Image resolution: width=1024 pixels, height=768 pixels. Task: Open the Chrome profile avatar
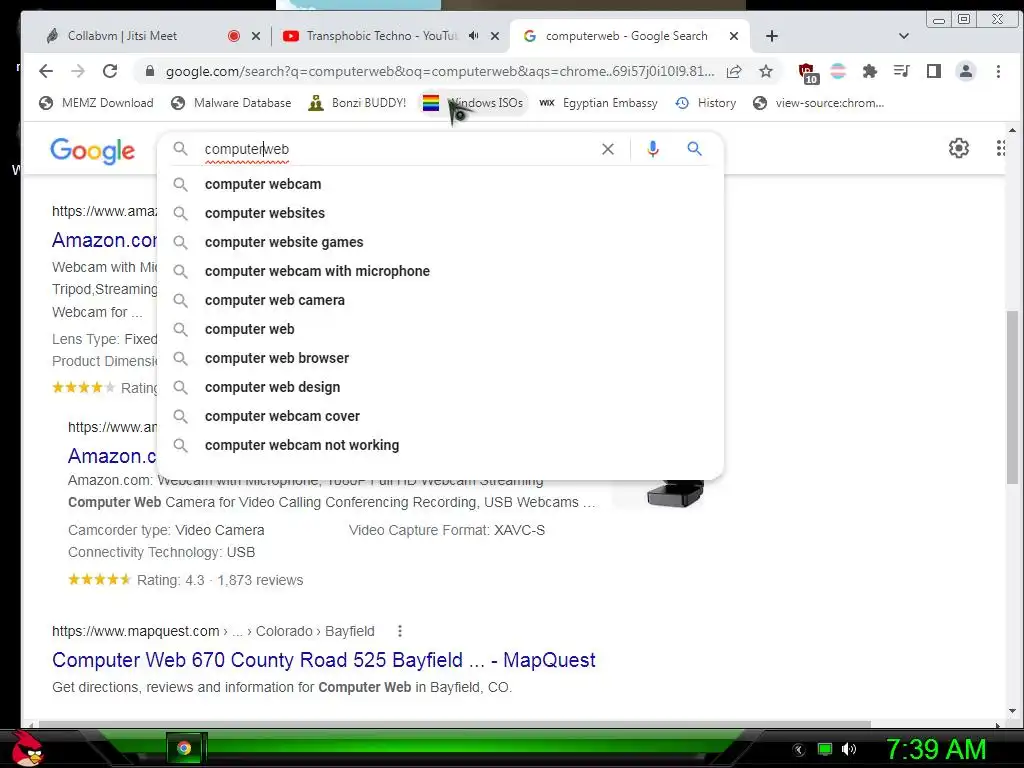965,71
